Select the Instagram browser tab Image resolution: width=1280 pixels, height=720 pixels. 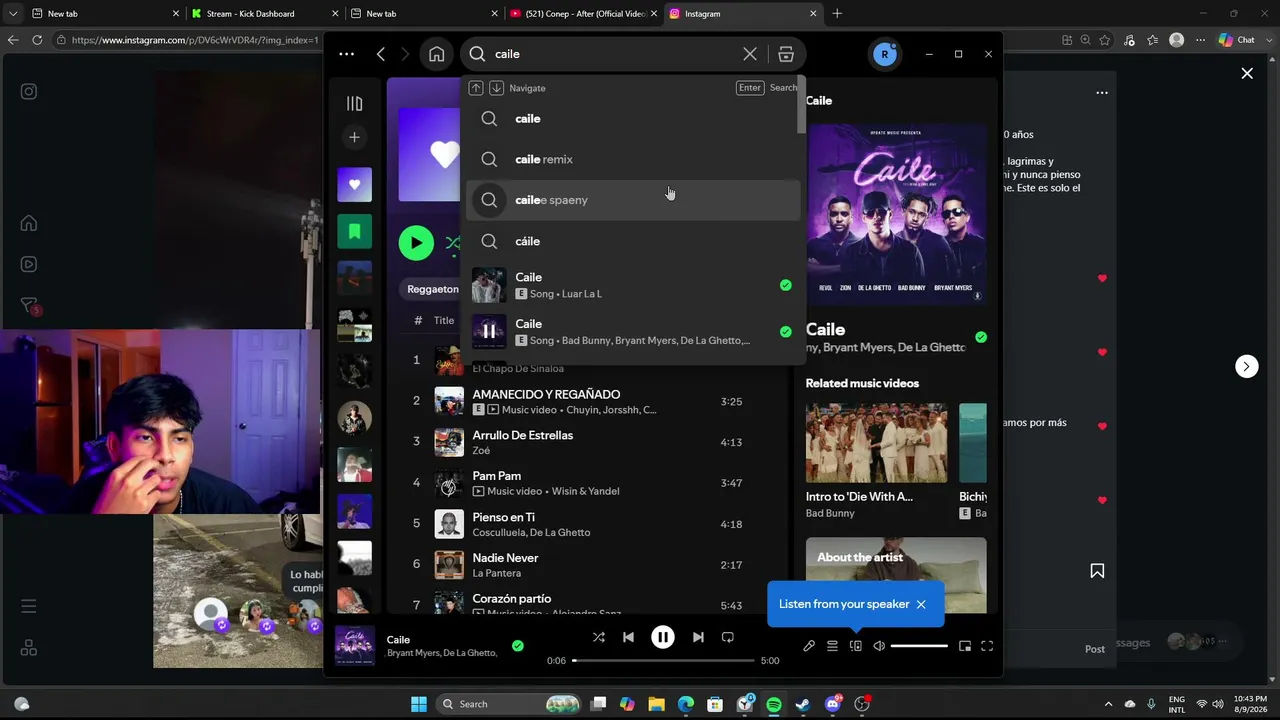click(x=742, y=14)
